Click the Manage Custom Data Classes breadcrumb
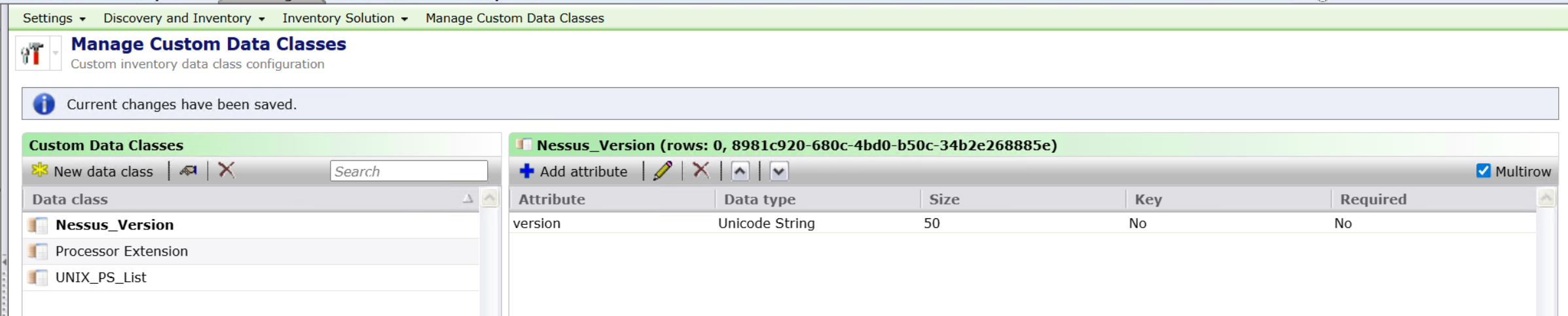Image resolution: width=1568 pixels, height=316 pixels. (515, 18)
